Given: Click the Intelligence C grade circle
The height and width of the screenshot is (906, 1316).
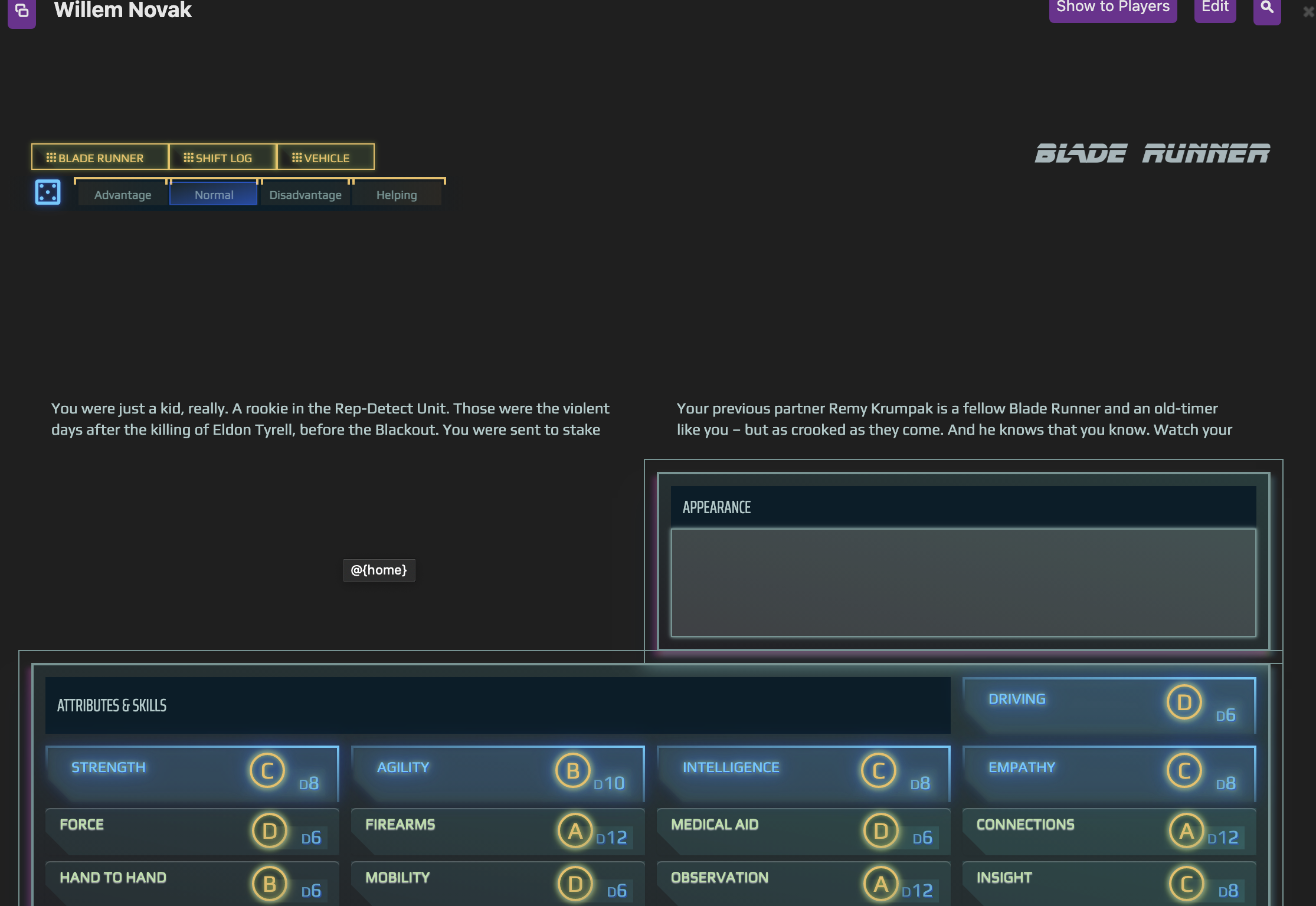Looking at the screenshot, I should (x=879, y=771).
